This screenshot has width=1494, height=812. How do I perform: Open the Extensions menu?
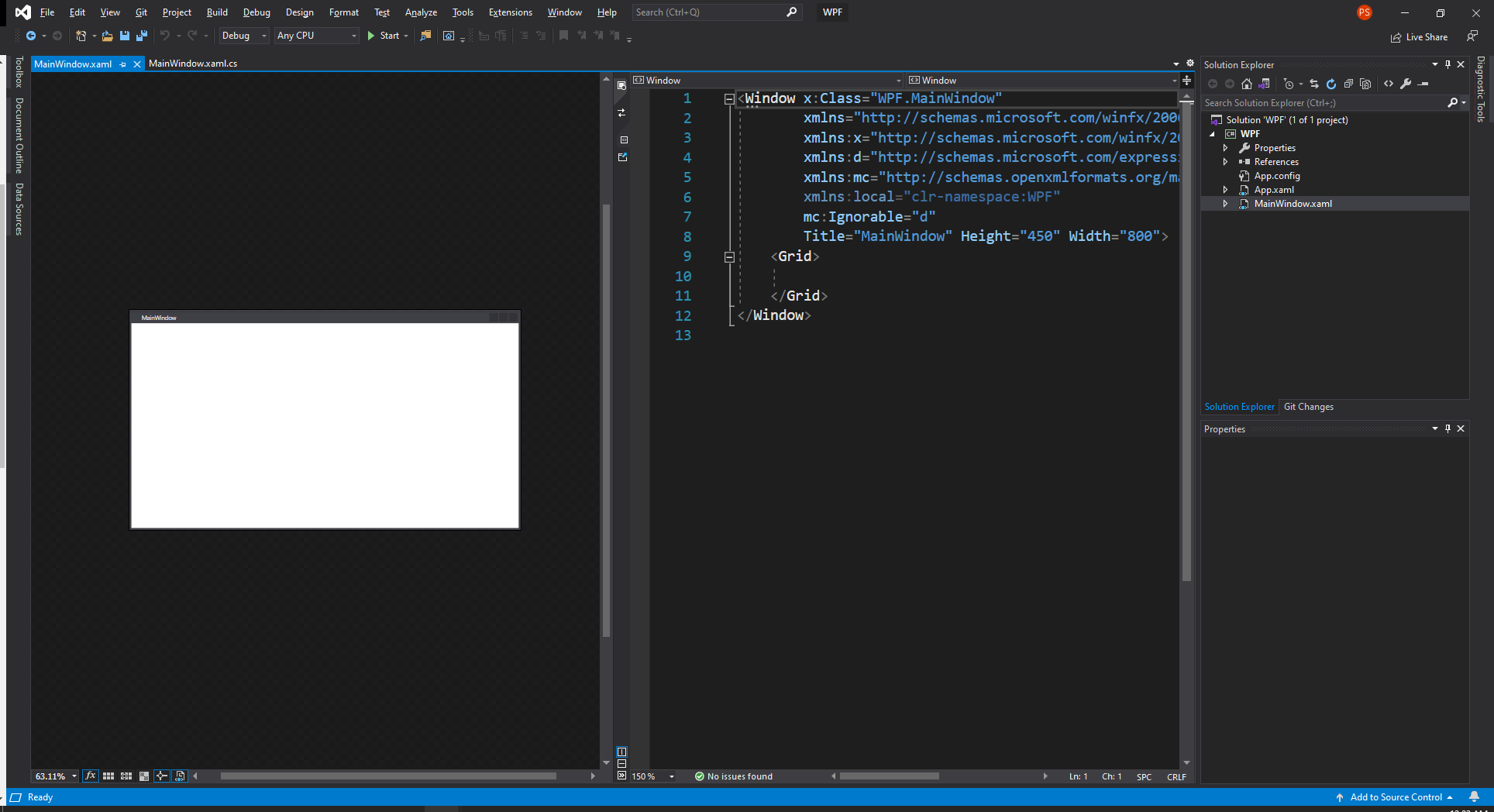point(510,12)
